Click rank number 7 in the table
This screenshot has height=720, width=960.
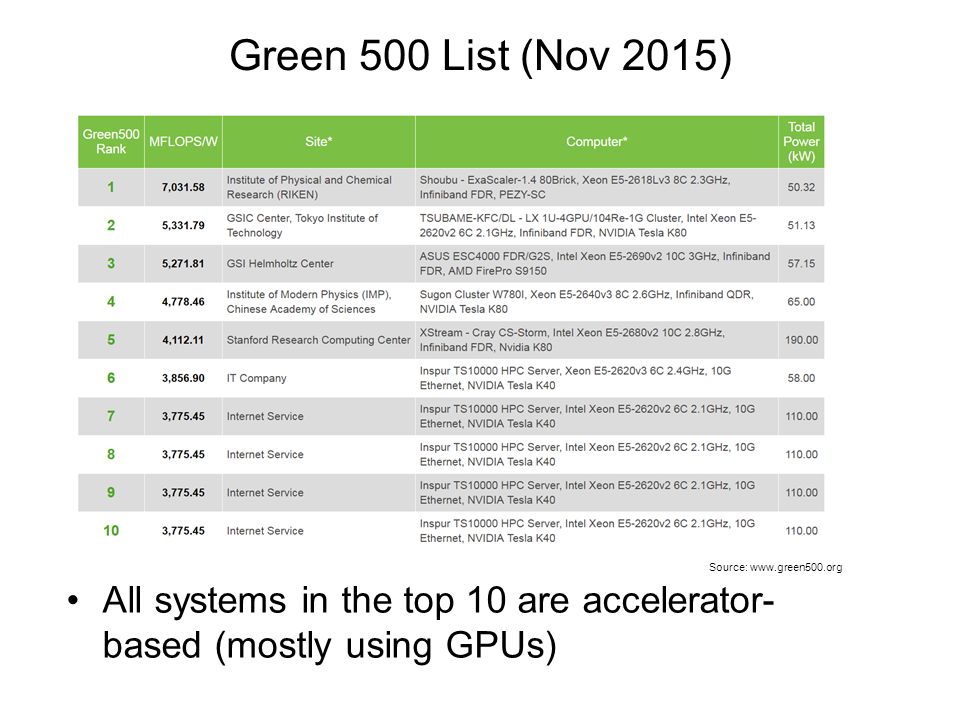pos(111,416)
